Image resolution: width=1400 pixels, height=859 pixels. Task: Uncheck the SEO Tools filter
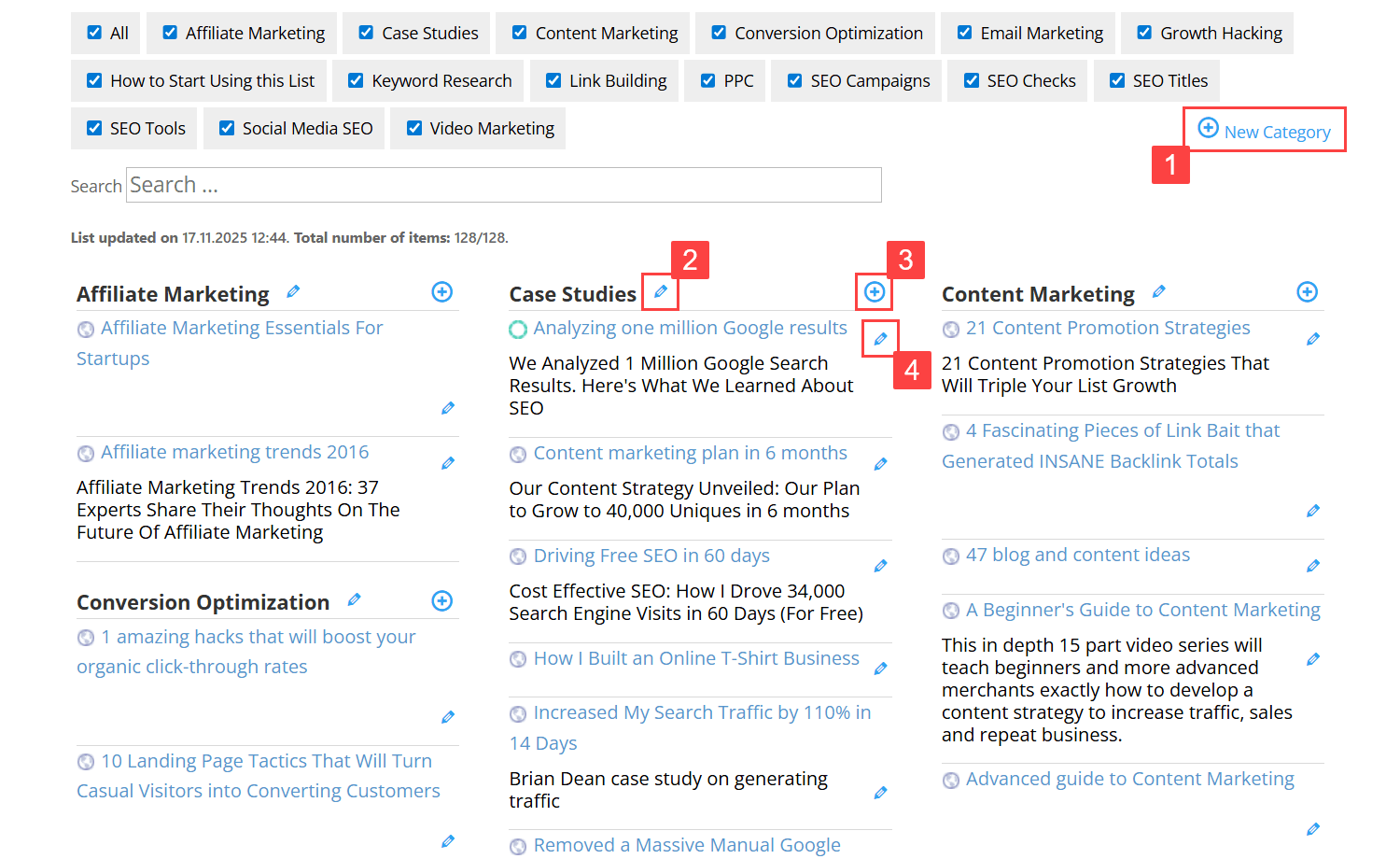[x=94, y=128]
